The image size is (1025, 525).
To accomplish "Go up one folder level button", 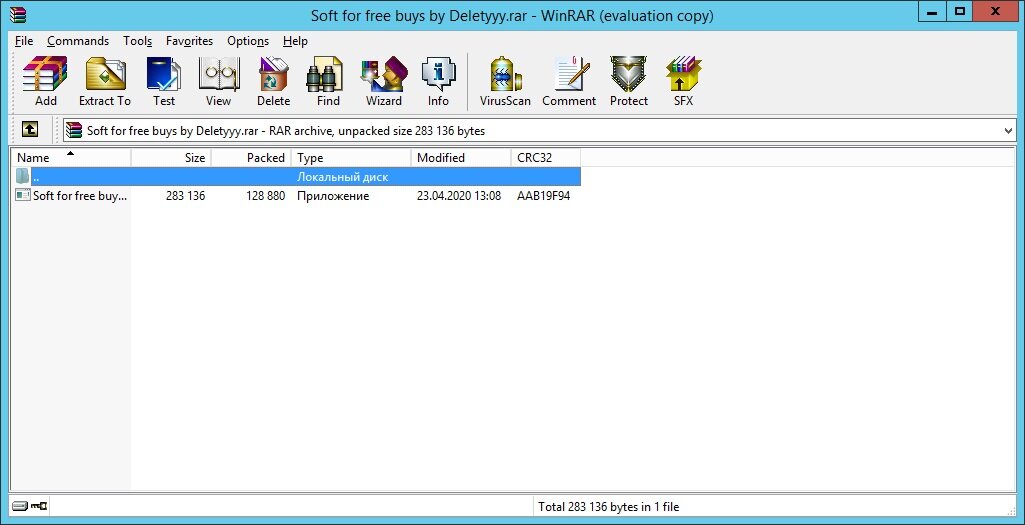I will coord(29,129).
